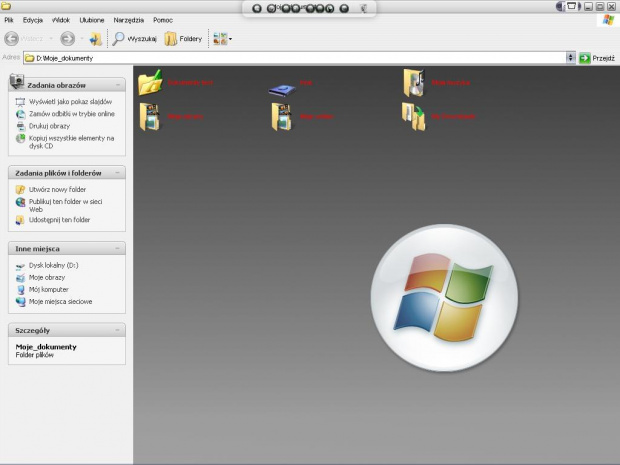Select the middle filmstrip video folder icon
Viewport: 620px width, 465px height.
click(x=282, y=117)
